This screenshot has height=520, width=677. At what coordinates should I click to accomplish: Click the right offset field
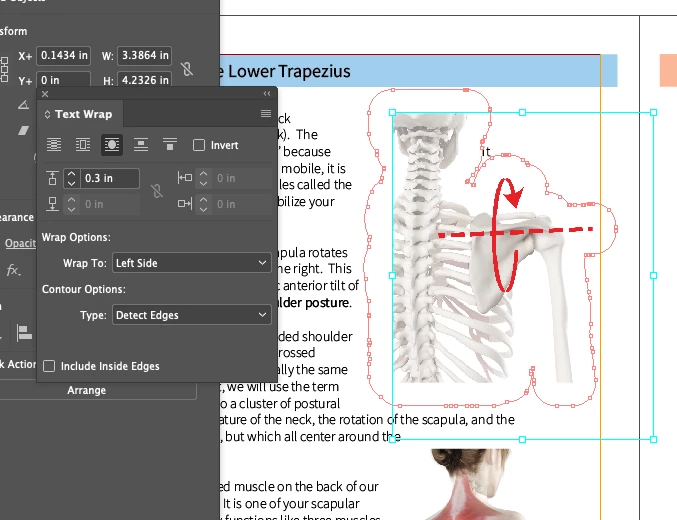(242, 204)
